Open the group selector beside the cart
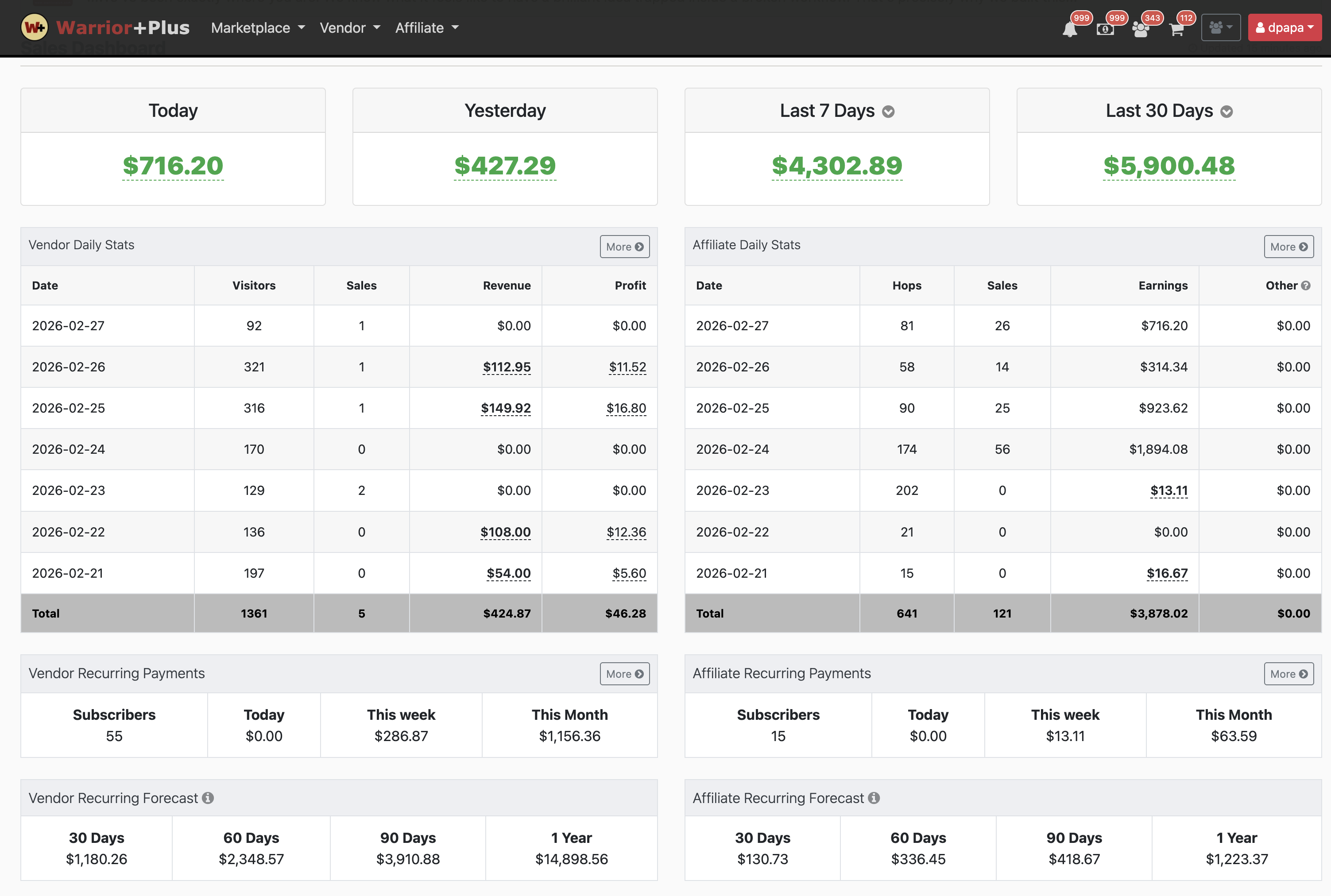The image size is (1331, 896). click(1220, 27)
